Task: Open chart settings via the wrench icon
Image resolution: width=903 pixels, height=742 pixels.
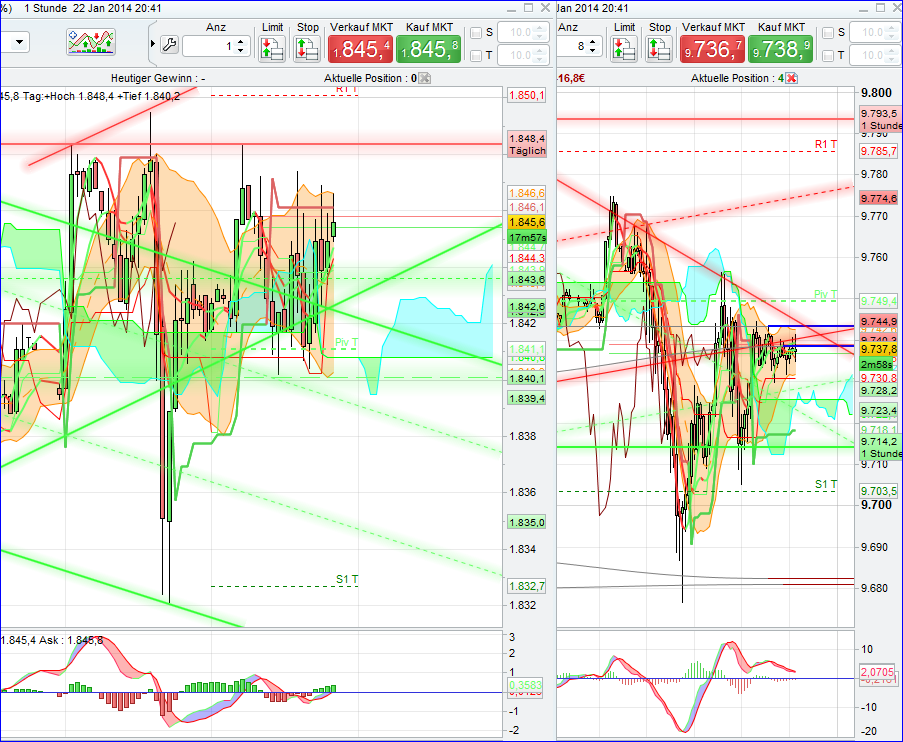Action: 170,42
